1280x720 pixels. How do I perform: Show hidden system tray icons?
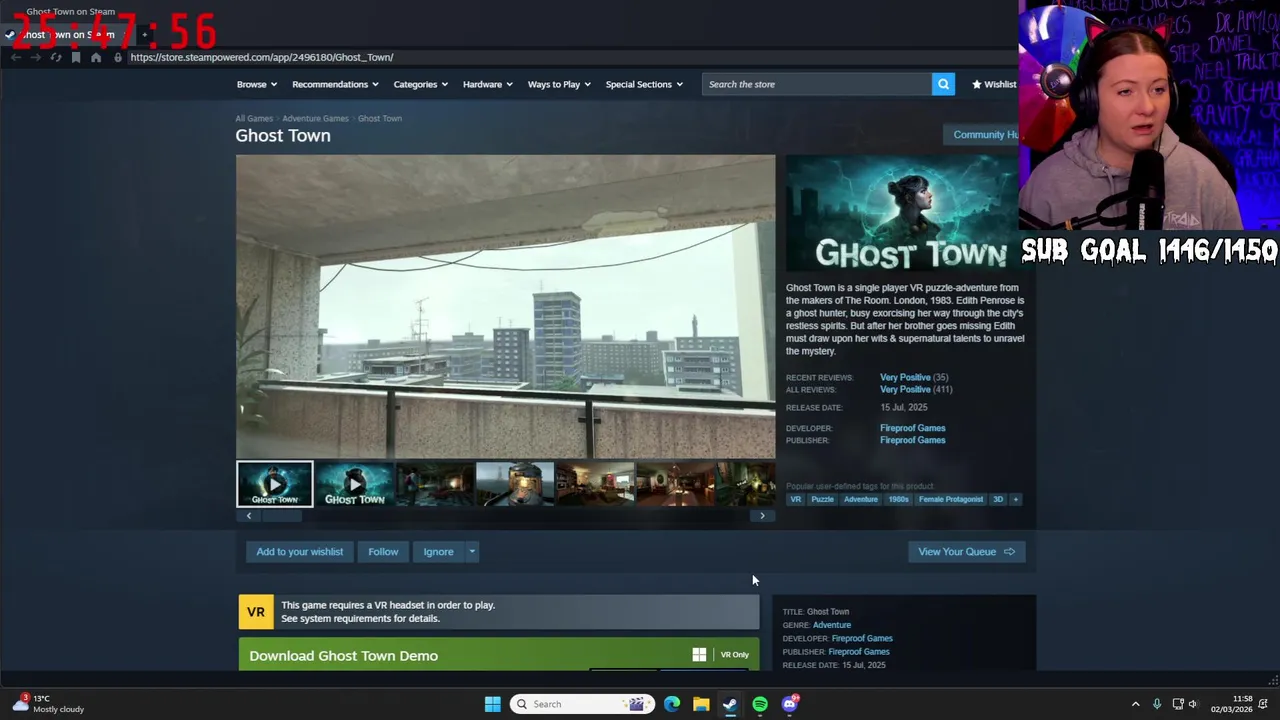[x=1135, y=704]
